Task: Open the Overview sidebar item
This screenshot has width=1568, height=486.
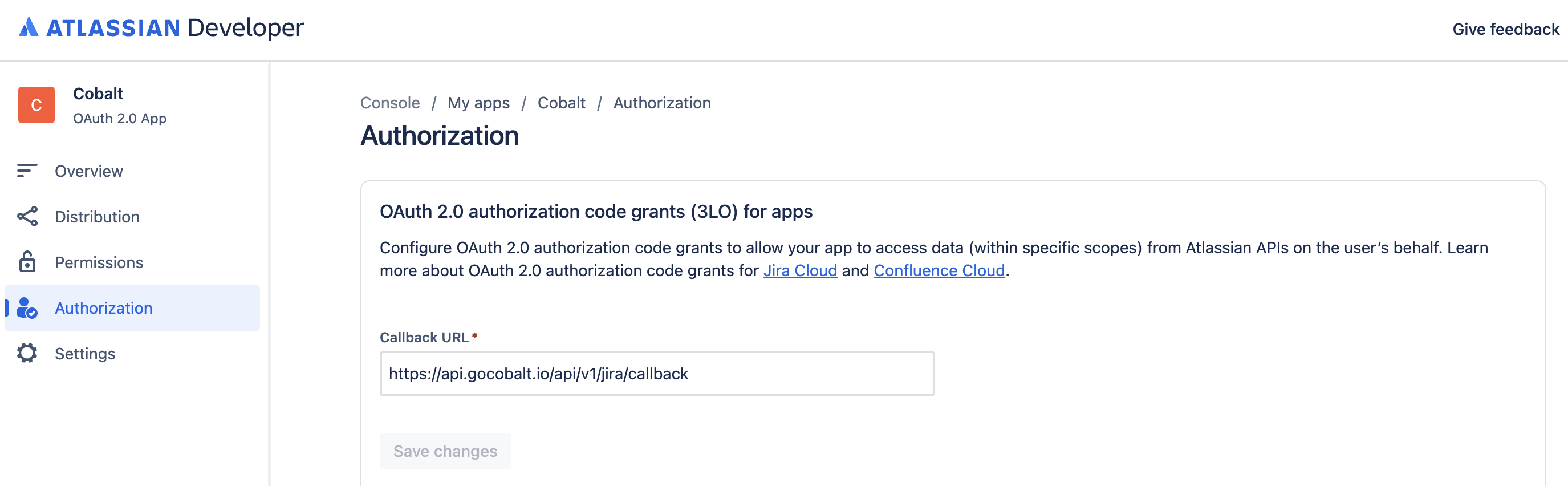Action: click(x=132, y=171)
